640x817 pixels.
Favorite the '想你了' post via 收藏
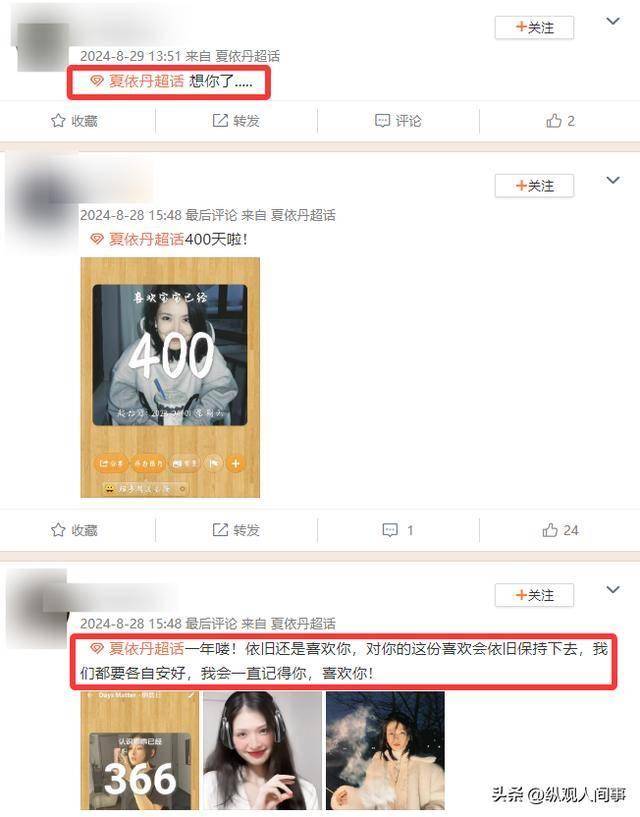click(x=75, y=121)
